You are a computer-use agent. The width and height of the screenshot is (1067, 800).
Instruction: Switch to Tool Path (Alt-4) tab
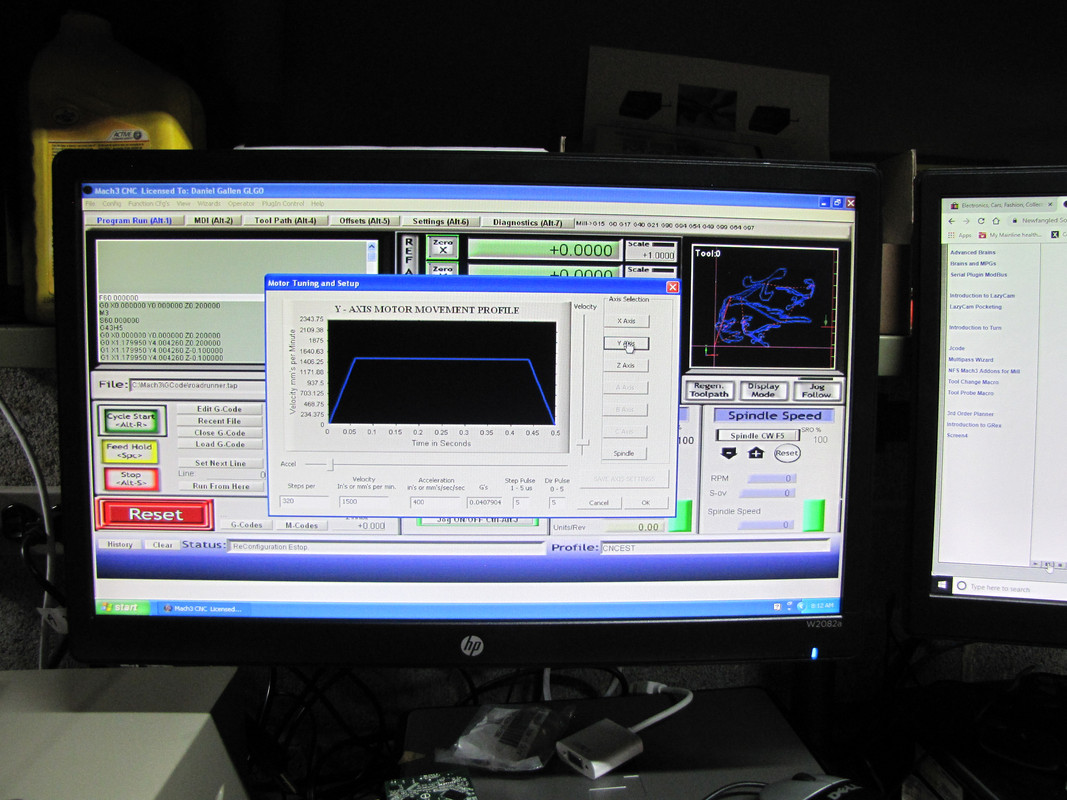(285, 220)
